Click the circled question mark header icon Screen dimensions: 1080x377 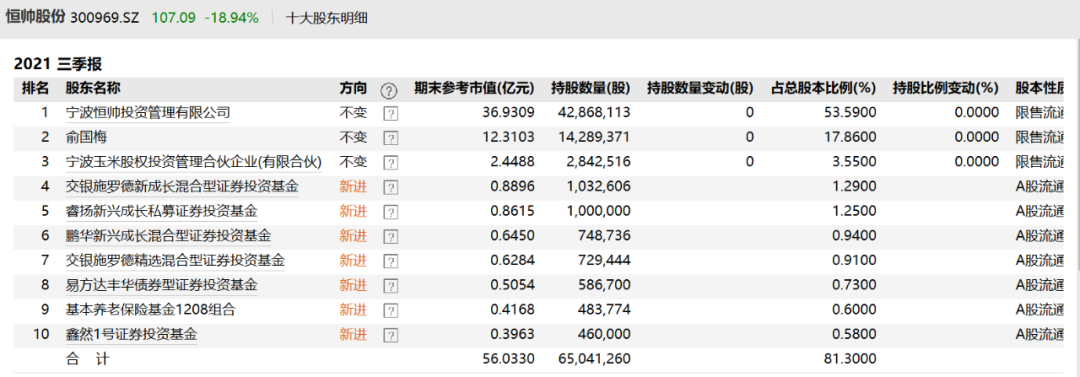pyautogui.click(x=389, y=90)
